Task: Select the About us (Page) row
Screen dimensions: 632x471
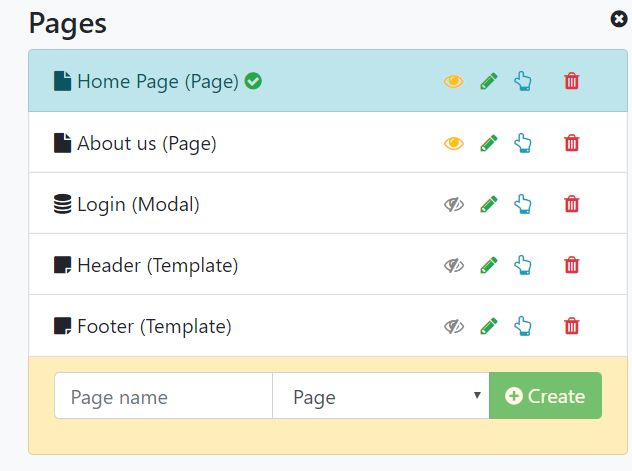Action: point(147,143)
